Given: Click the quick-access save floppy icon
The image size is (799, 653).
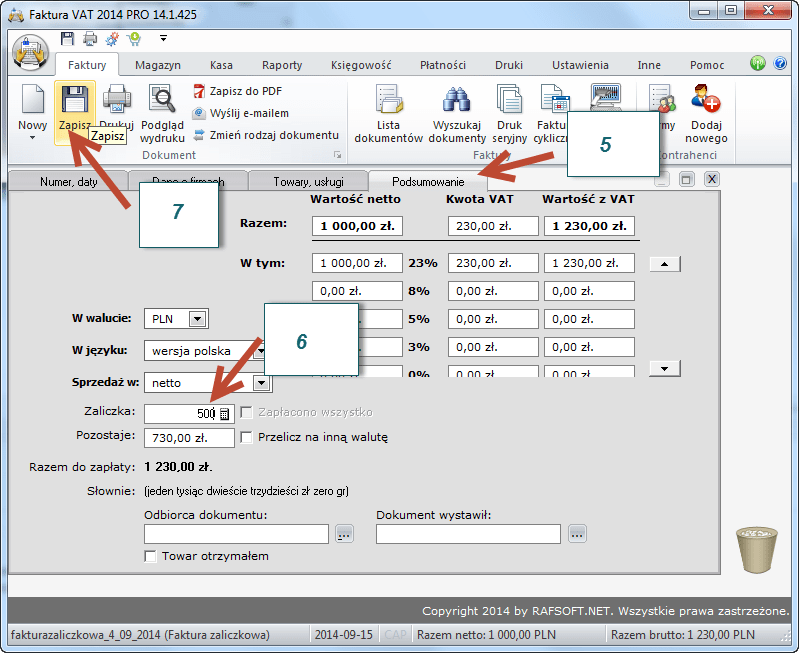Looking at the screenshot, I should pyautogui.click(x=67, y=38).
